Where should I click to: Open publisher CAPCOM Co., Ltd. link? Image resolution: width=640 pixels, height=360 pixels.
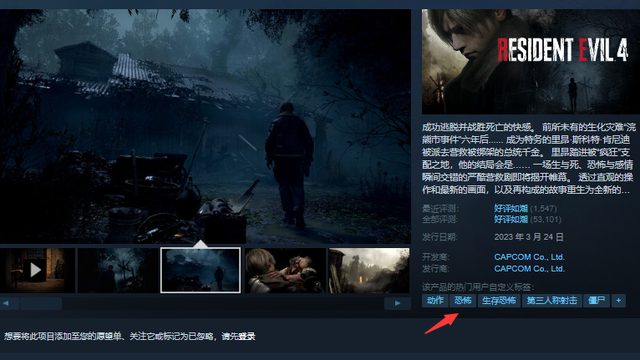coord(529,269)
